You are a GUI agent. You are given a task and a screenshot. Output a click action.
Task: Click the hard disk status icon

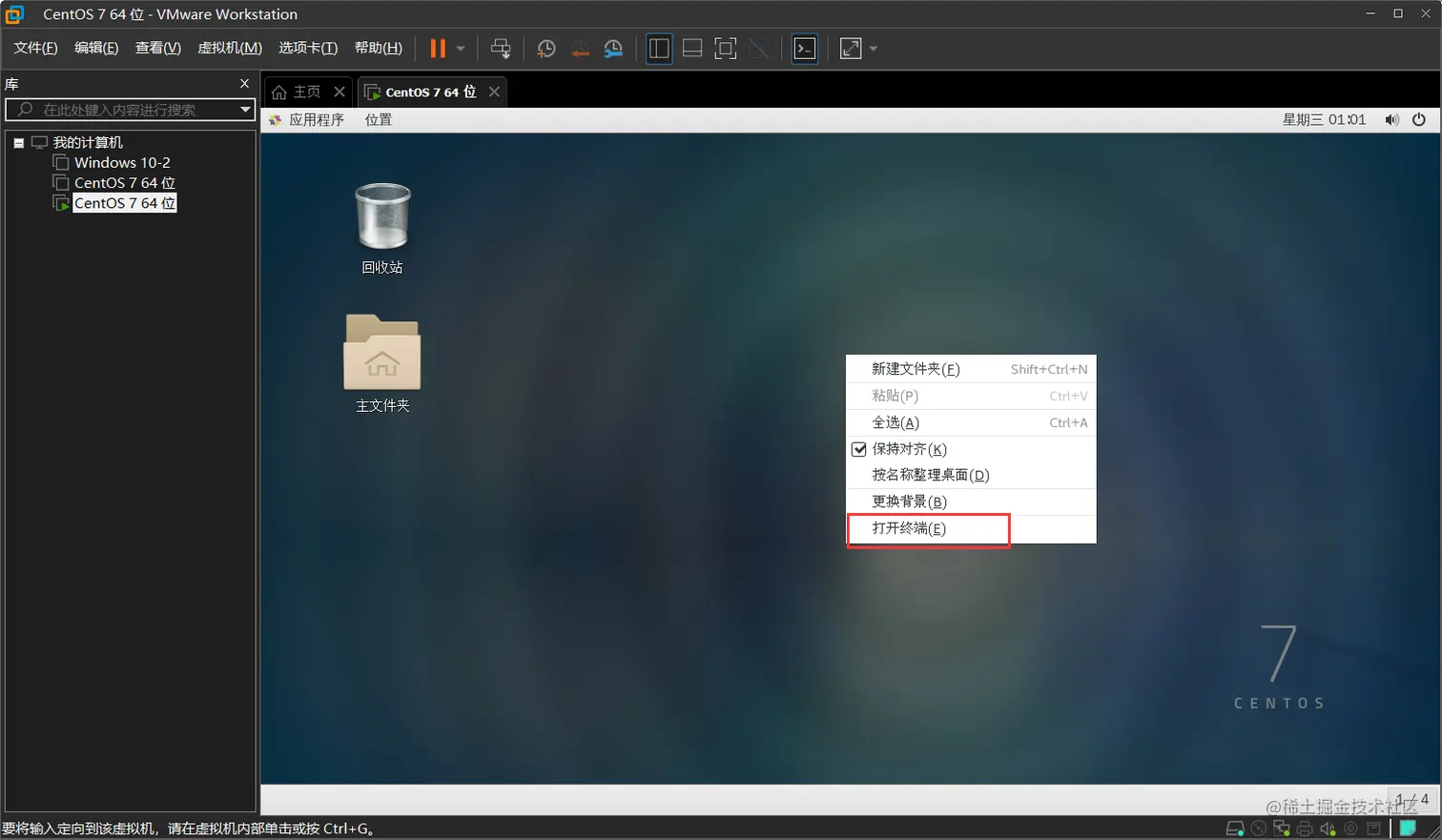[1235, 829]
